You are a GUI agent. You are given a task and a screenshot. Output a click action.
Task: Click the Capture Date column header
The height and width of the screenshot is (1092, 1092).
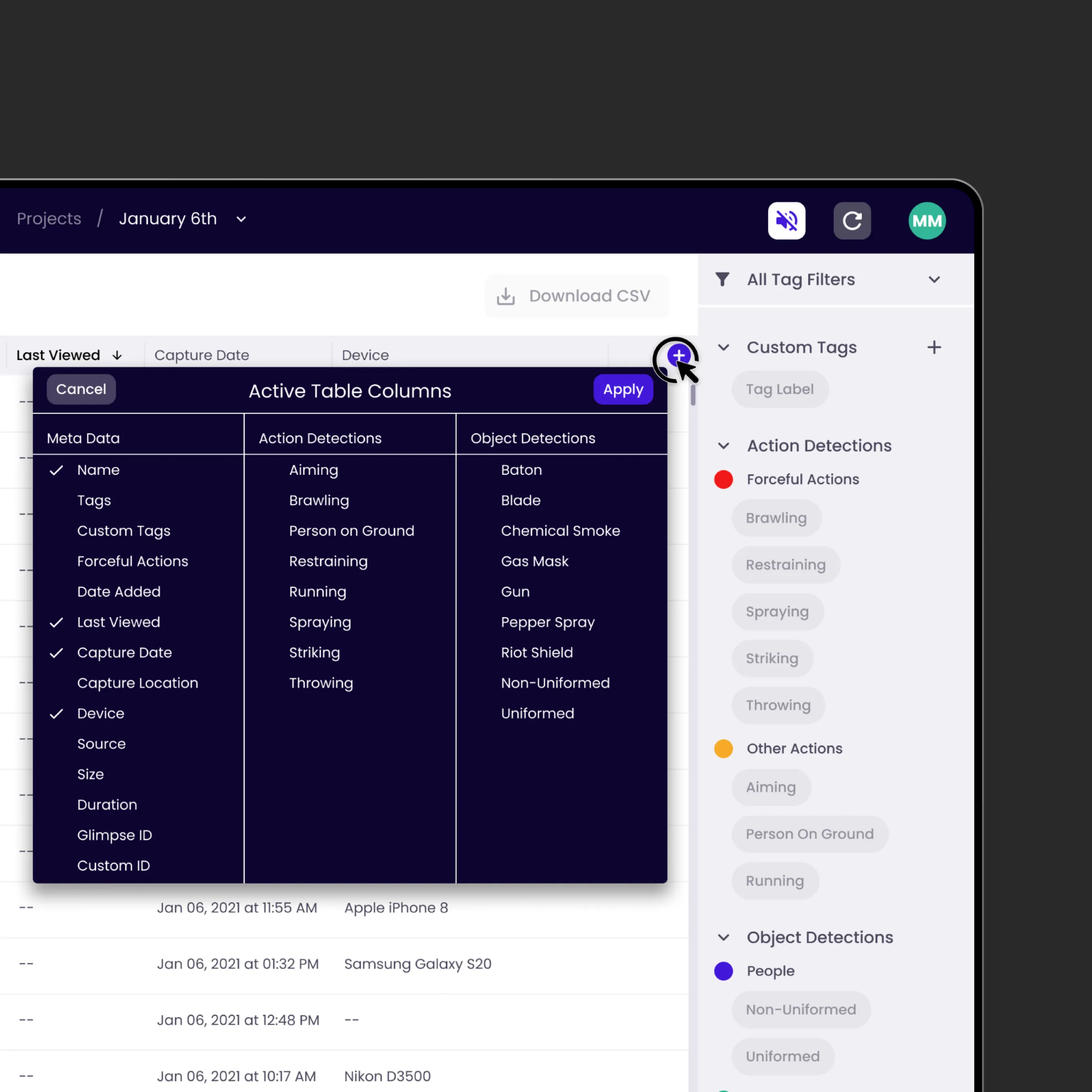(x=202, y=355)
